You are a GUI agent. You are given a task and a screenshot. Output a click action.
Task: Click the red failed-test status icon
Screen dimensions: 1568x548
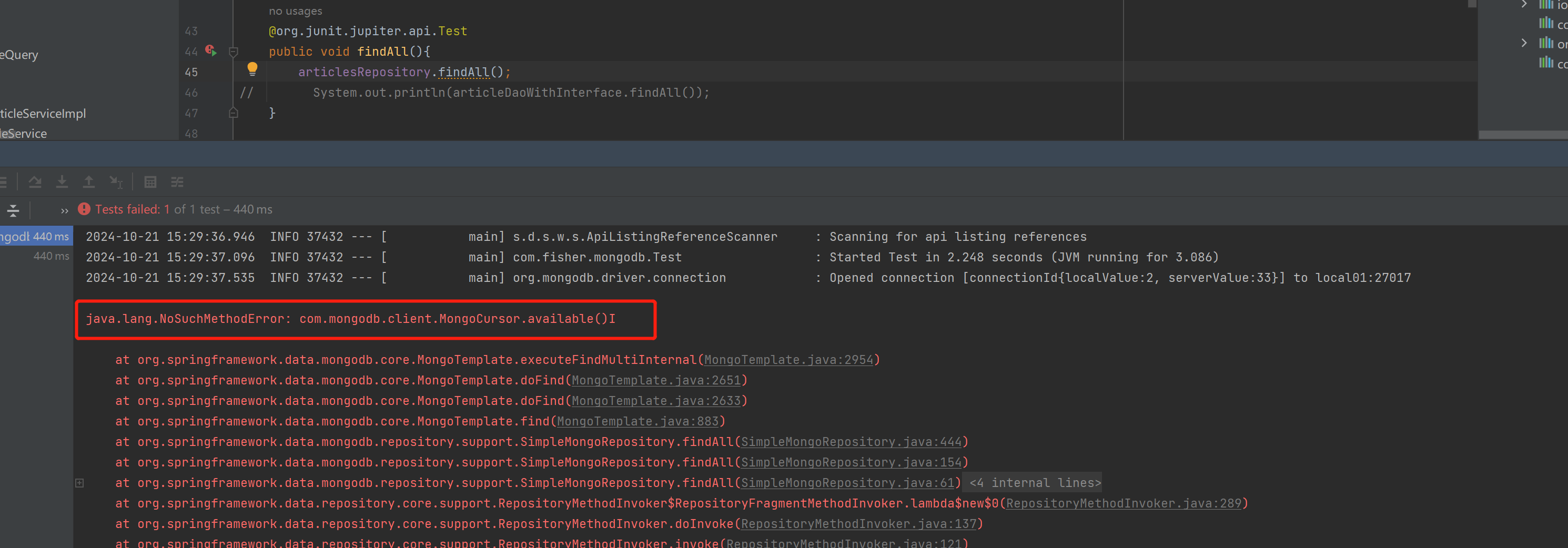tap(84, 209)
